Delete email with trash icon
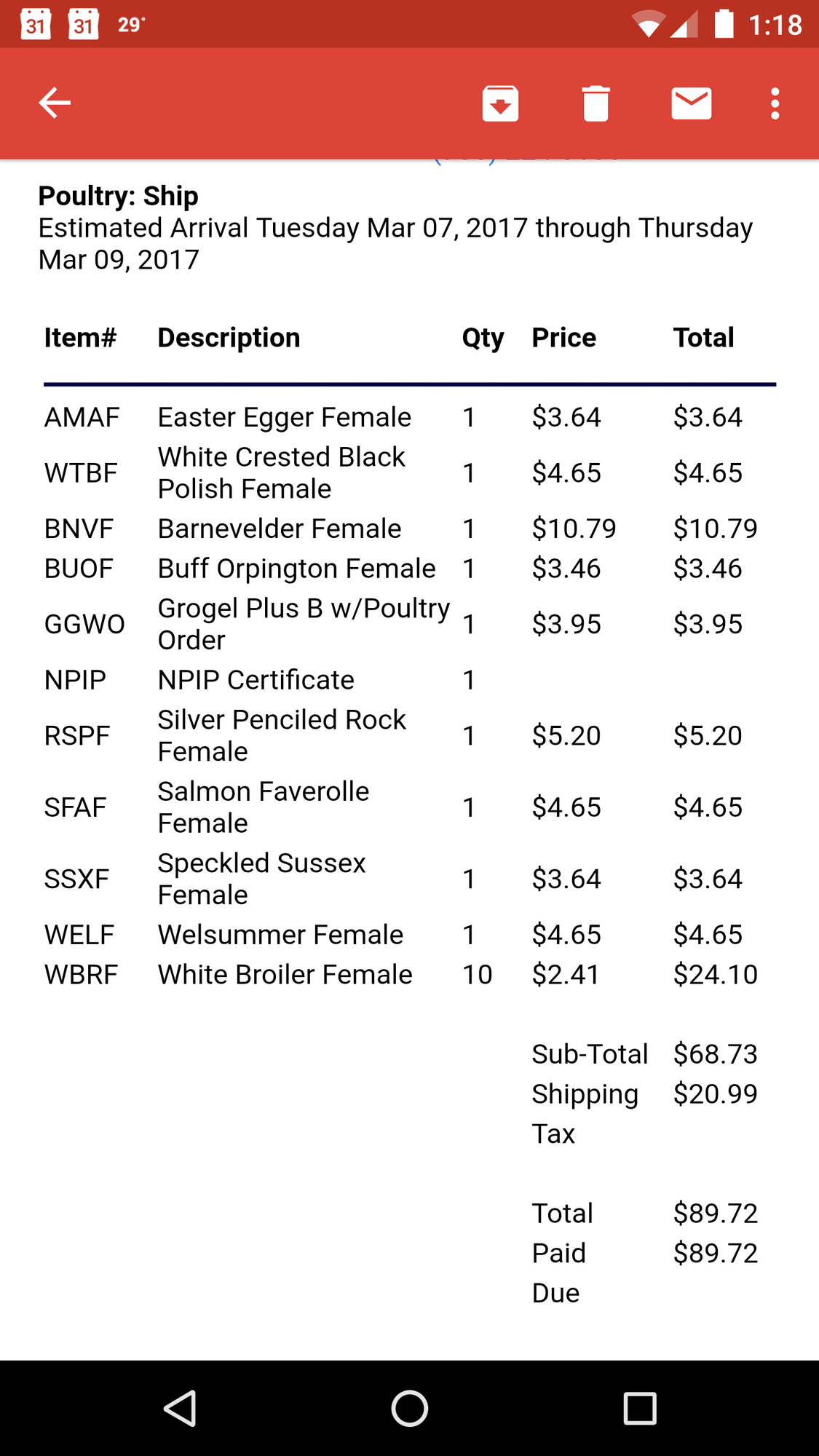The width and height of the screenshot is (819, 1456). tap(596, 103)
